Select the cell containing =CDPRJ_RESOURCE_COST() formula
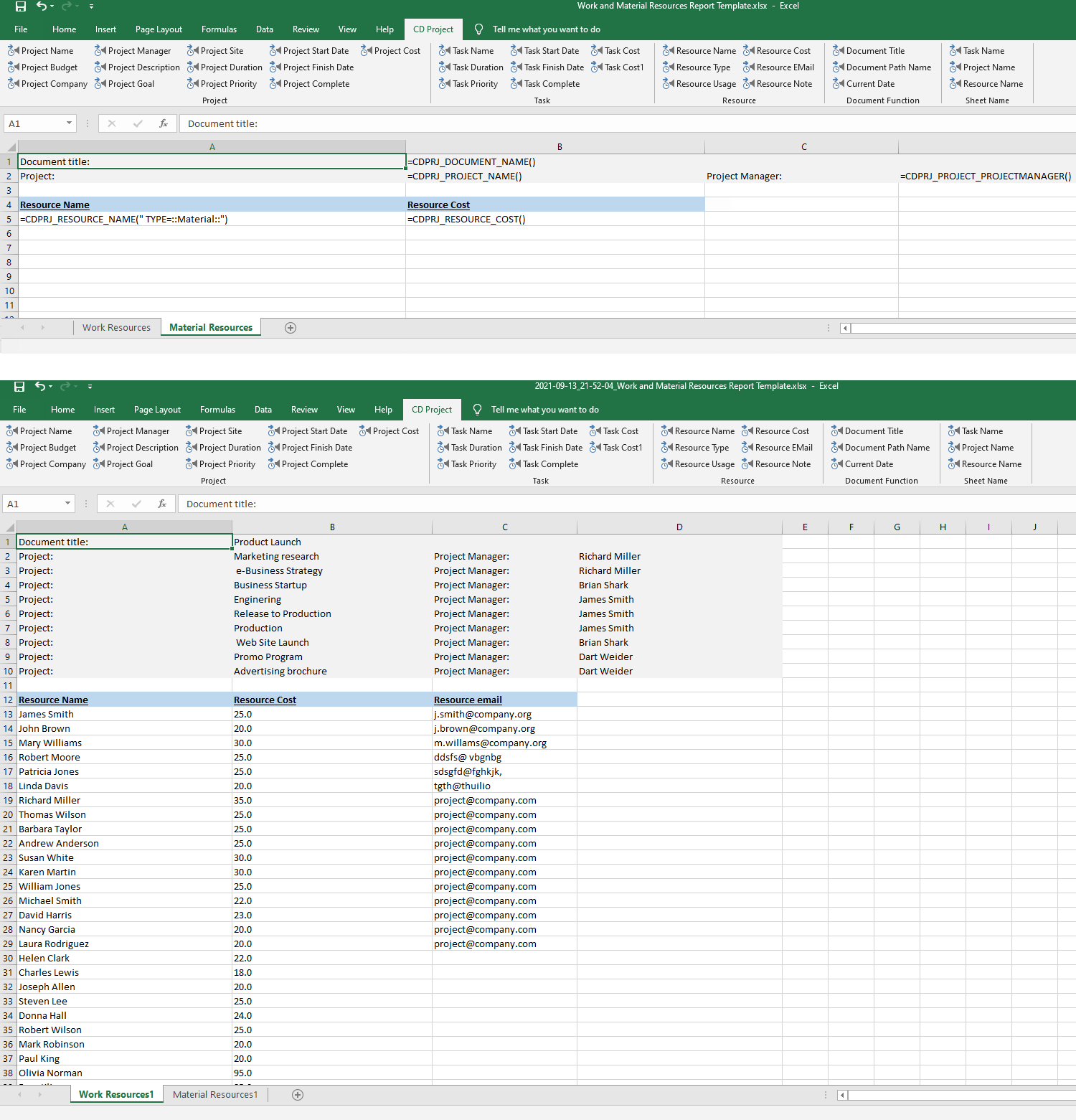Screen dimensions: 1076x1120 [466, 220]
